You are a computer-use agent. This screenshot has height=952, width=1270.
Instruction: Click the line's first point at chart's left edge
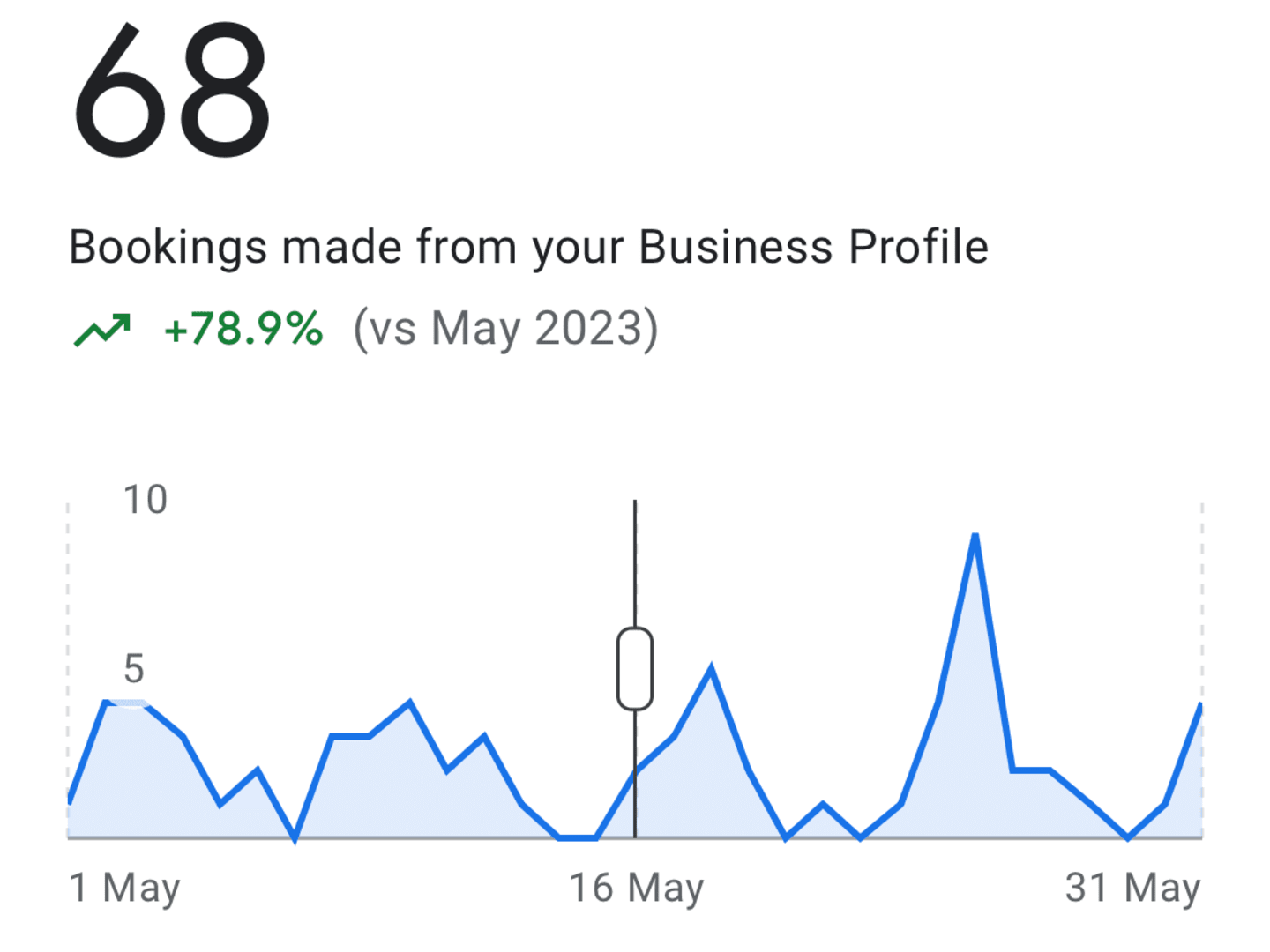[x=70, y=801]
